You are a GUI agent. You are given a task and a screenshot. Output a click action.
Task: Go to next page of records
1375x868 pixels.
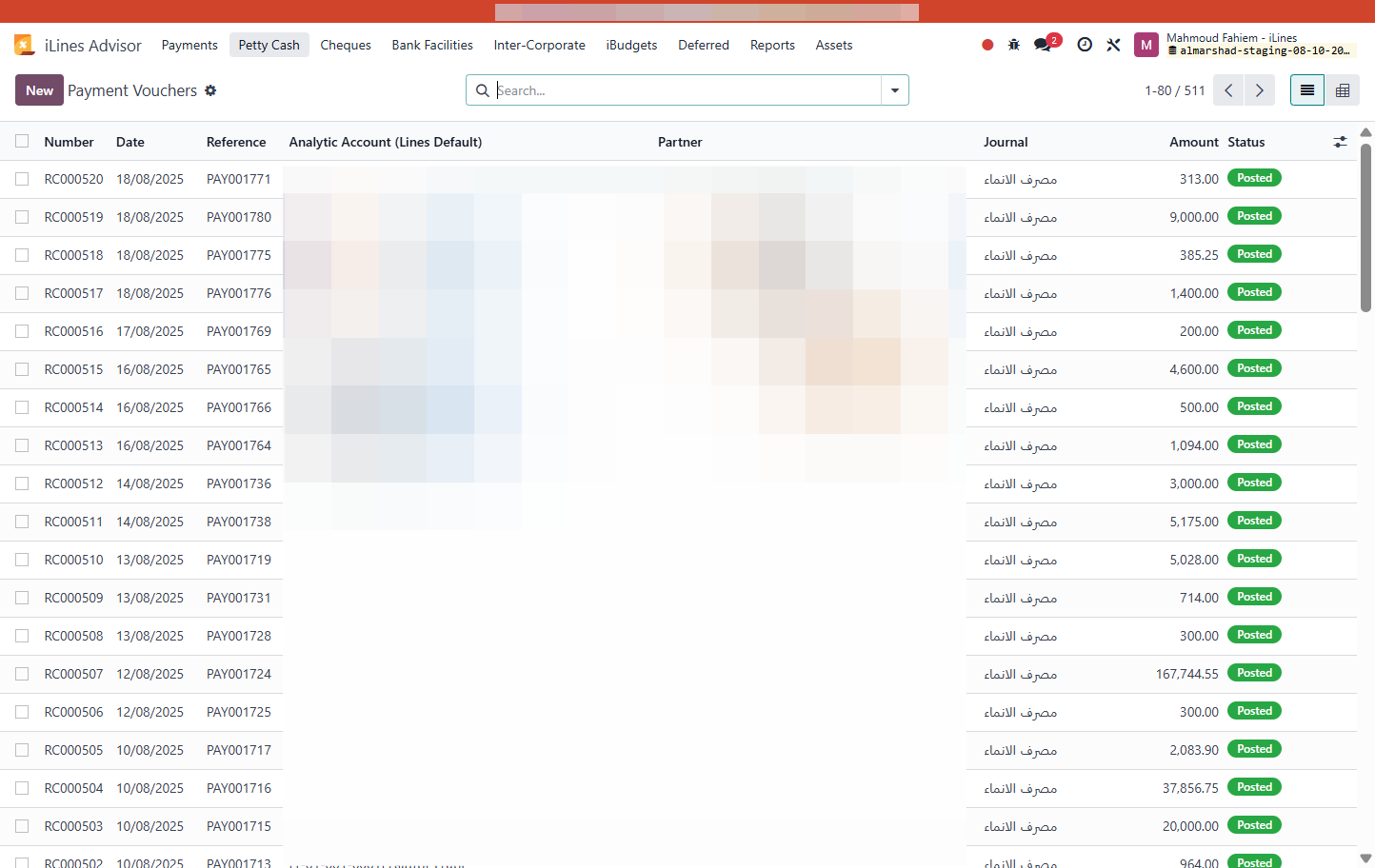click(1260, 90)
